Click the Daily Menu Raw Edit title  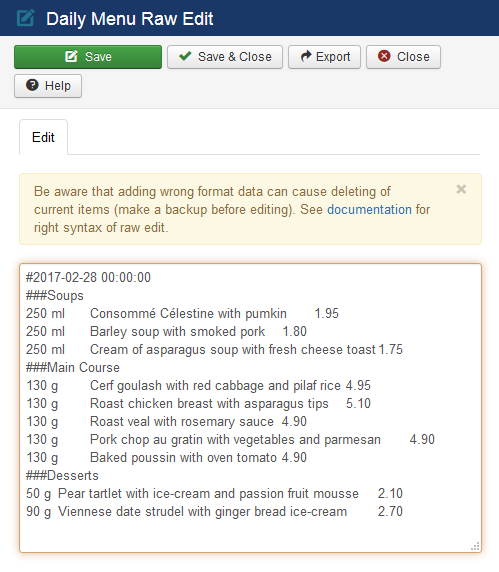coord(129,19)
